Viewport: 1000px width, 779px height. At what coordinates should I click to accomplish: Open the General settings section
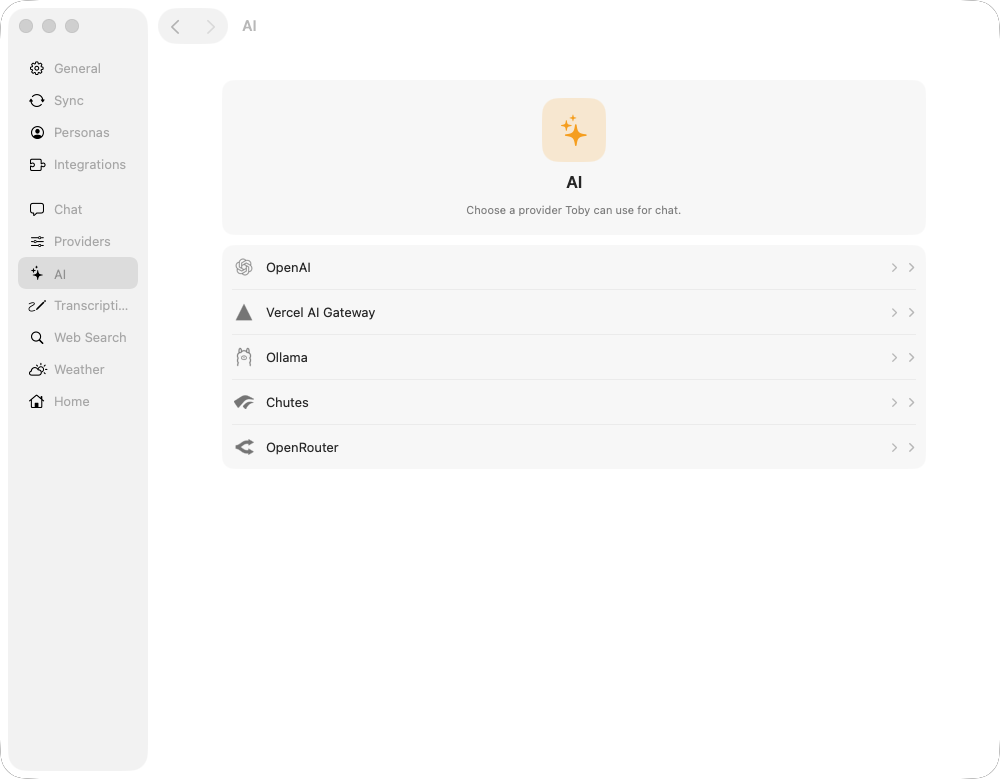tap(78, 68)
